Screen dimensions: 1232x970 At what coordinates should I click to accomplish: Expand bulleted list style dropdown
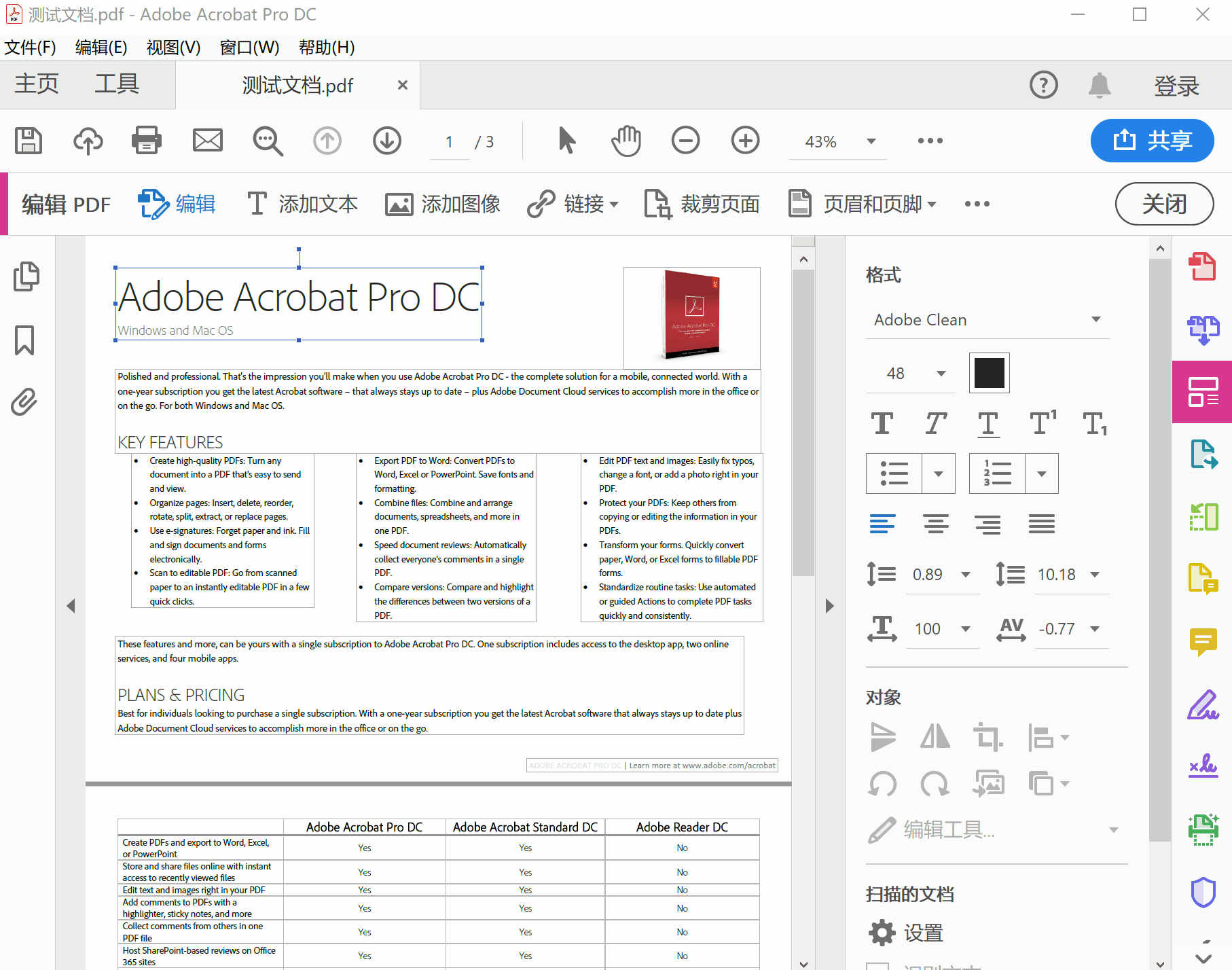pos(939,473)
